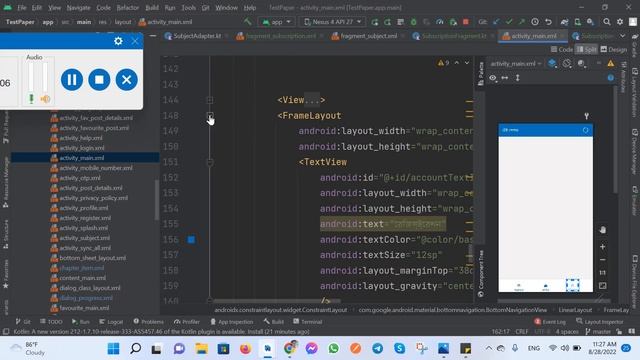The image size is (640, 360).
Task: Click zoom to fit screen icon
Action: pyautogui.click(x=602, y=286)
